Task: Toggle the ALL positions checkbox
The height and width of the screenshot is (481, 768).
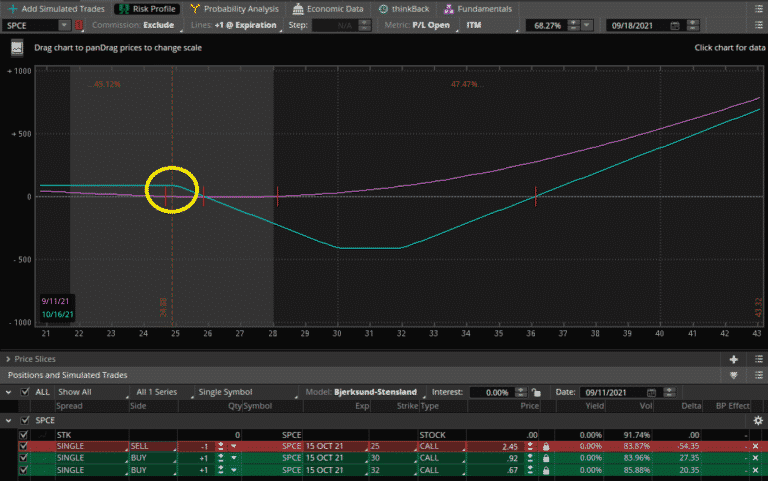Action: point(25,392)
